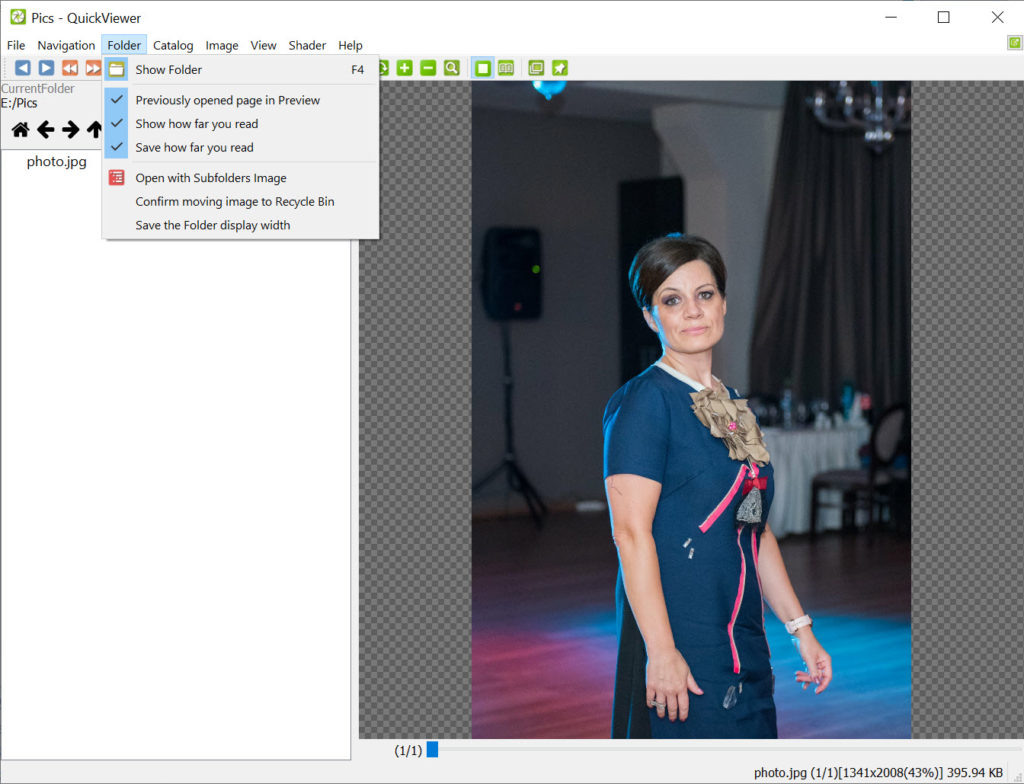
Task: Click the status bar photo.jpg info text
Action: pos(878,773)
